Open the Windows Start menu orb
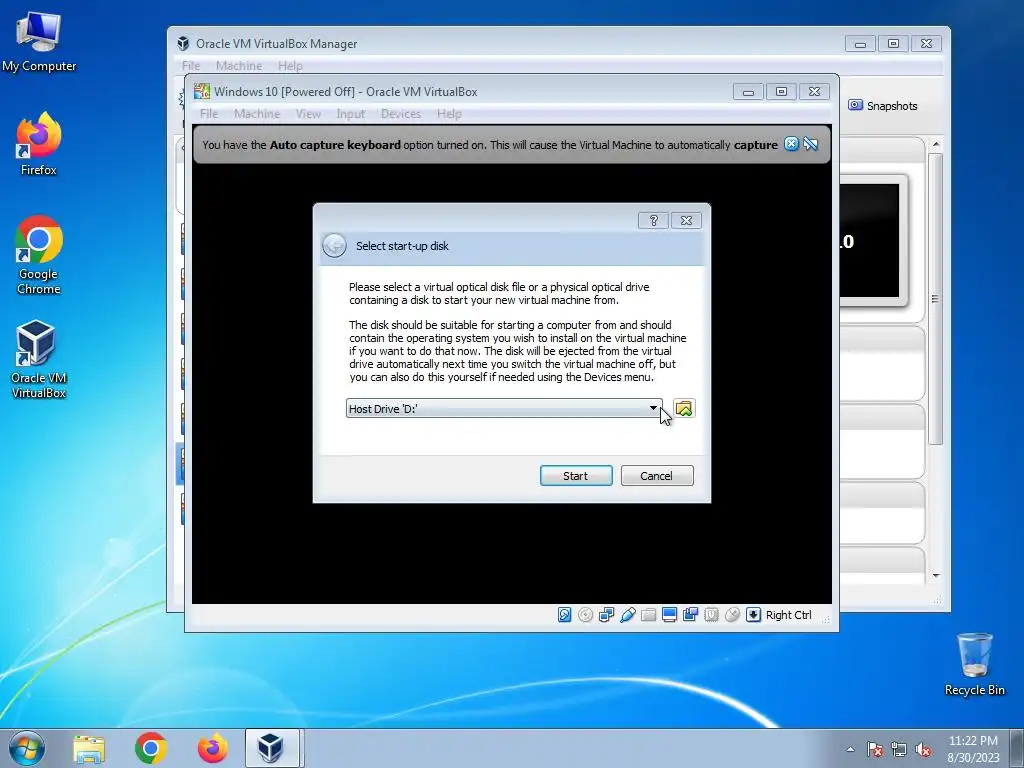The height and width of the screenshot is (768, 1024). coord(27,748)
